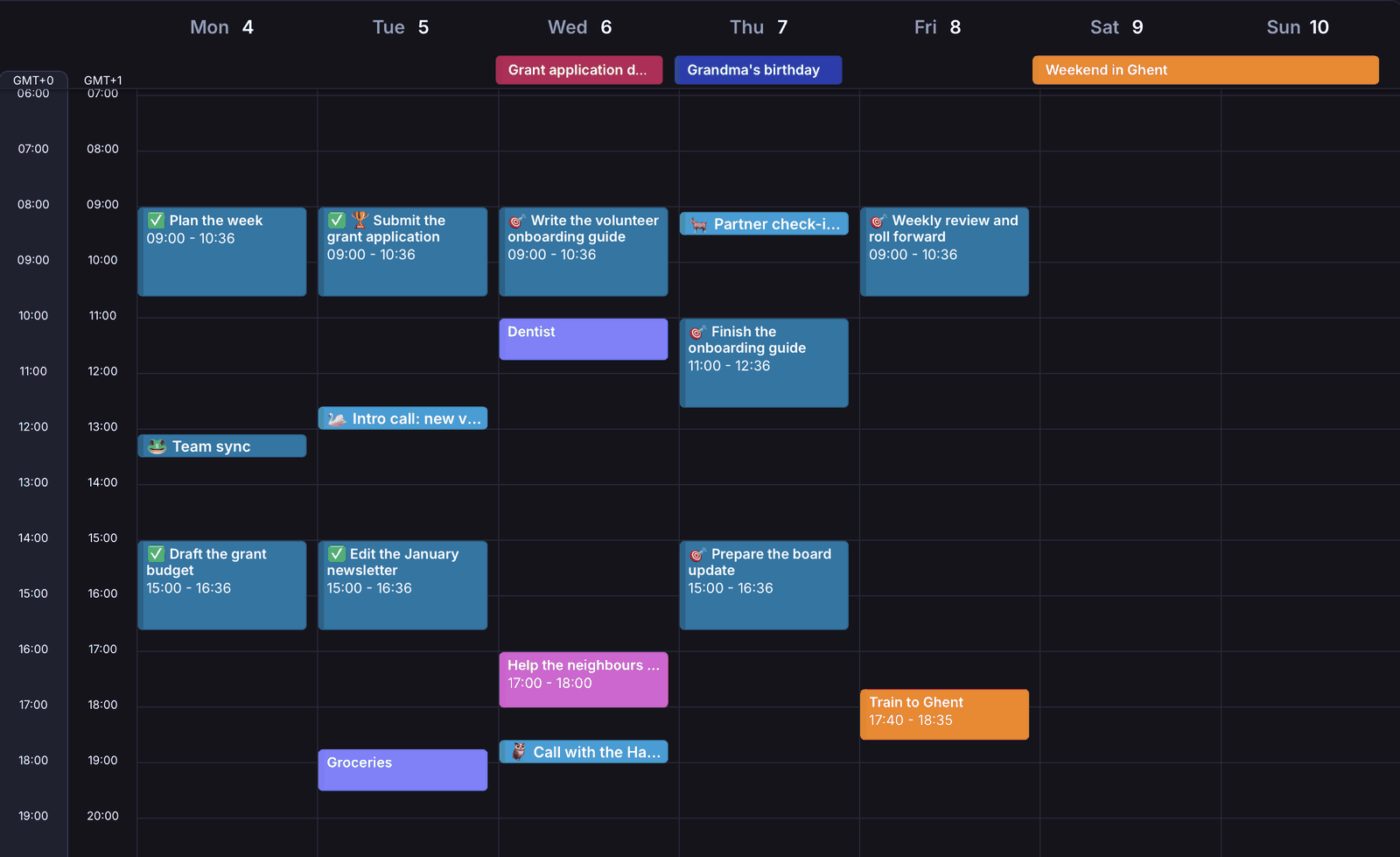
Task: Click 17:00 - 18:00 time on neighbours event
Action: point(549,683)
